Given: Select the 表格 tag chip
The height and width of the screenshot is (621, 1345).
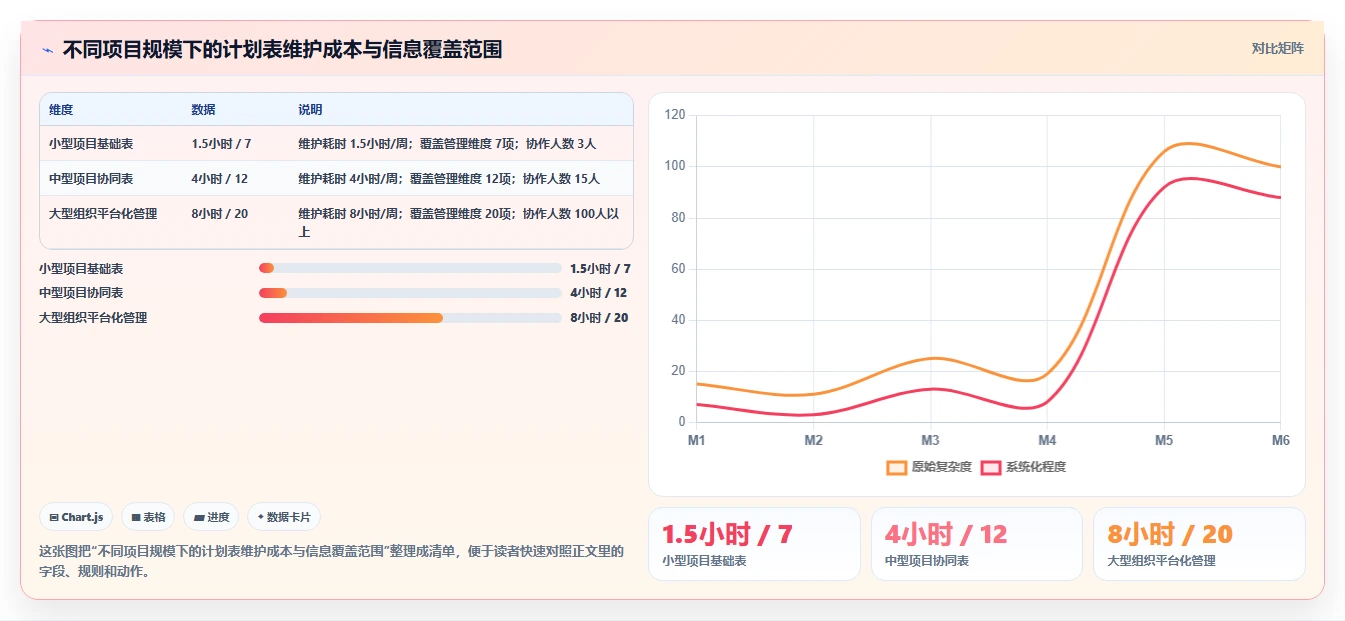Looking at the screenshot, I should (148, 517).
